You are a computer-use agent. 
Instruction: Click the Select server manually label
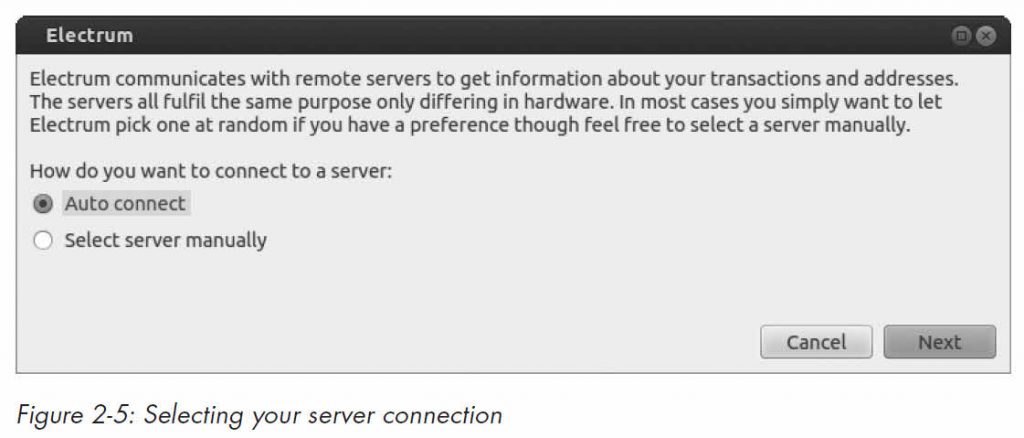[x=165, y=240]
